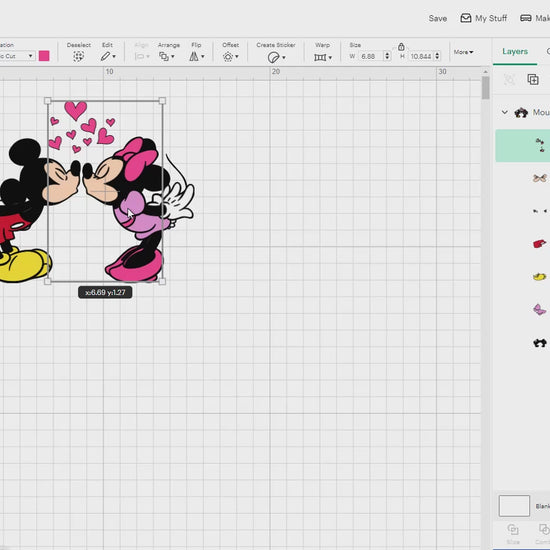Click the Deselect icon in the toolbar
This screenshot has width=550, height=550.
click(x=79, y=56)
